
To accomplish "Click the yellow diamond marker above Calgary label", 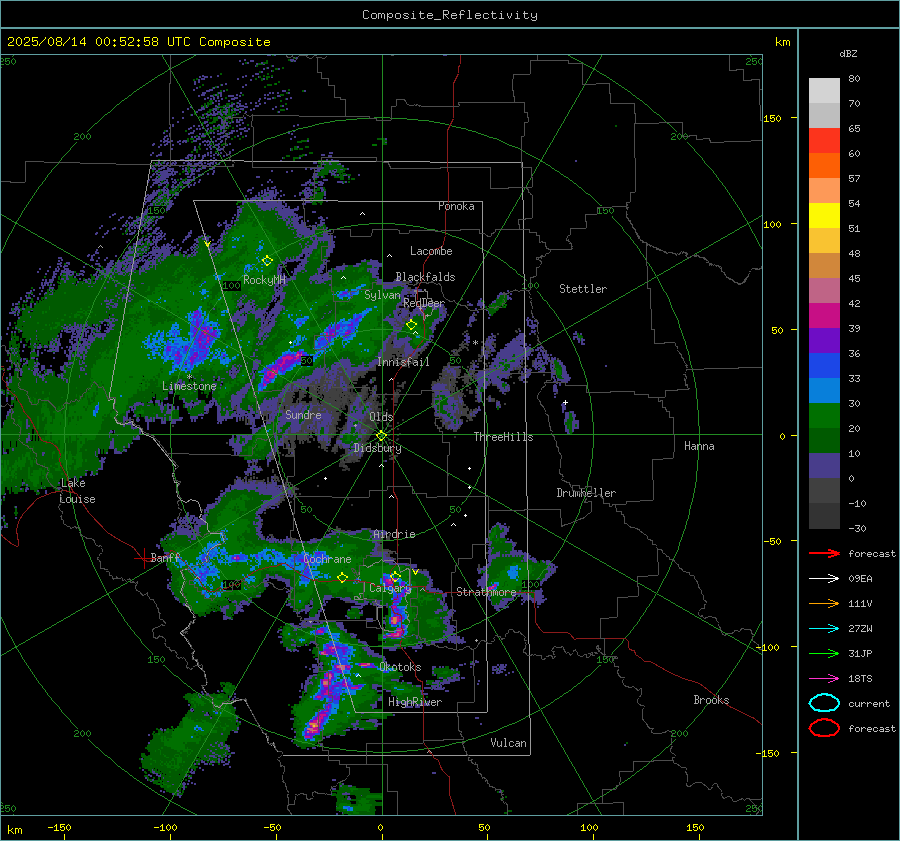I will point(395,576).
